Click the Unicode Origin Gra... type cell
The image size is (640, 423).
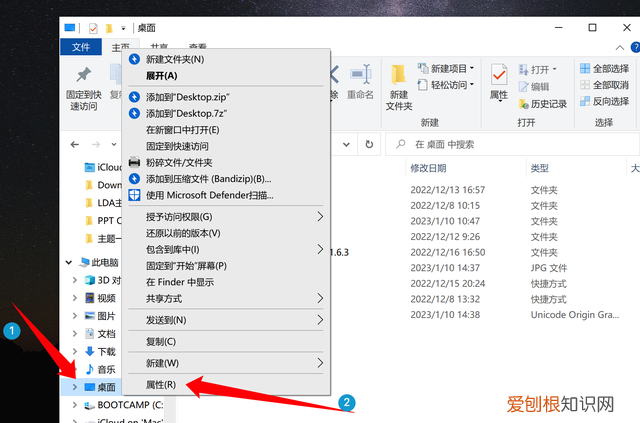[x=575, y=315]
